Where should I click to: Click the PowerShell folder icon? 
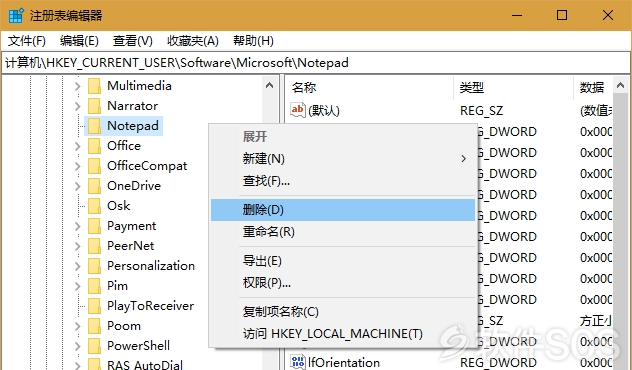(94, 346)
